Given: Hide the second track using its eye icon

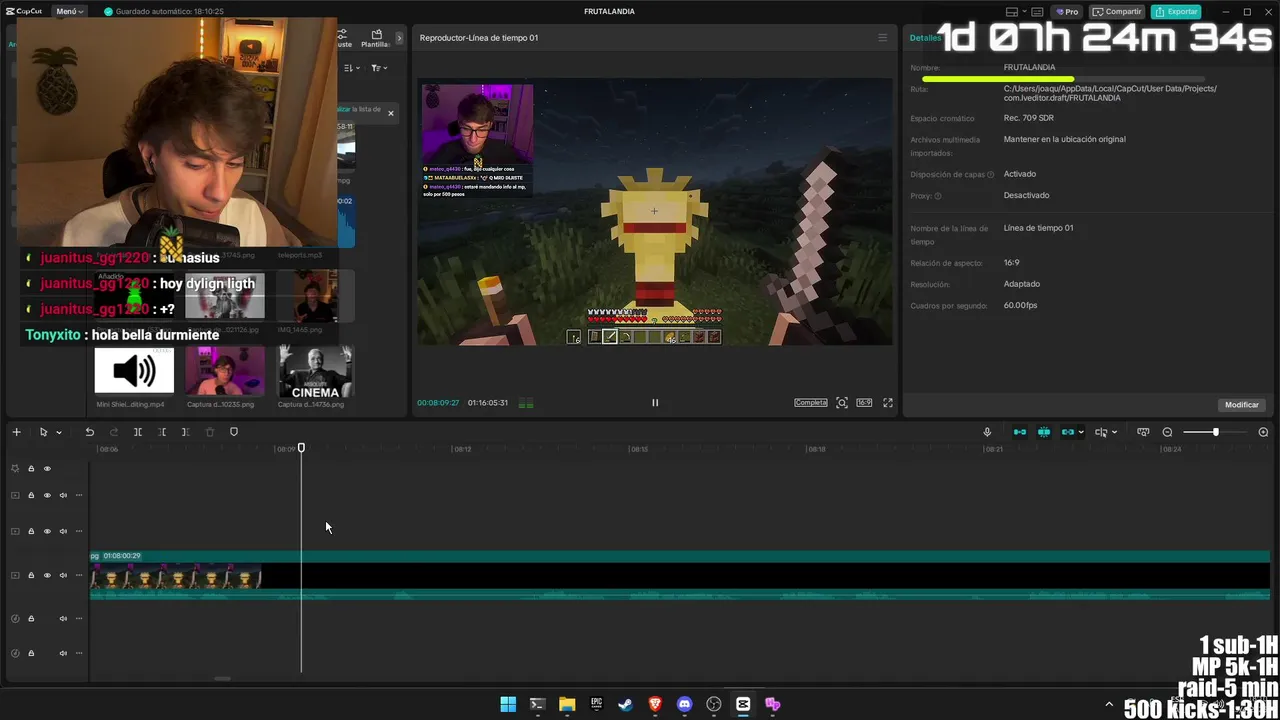Looking at the screenshot, I should [x=47, y=495].
